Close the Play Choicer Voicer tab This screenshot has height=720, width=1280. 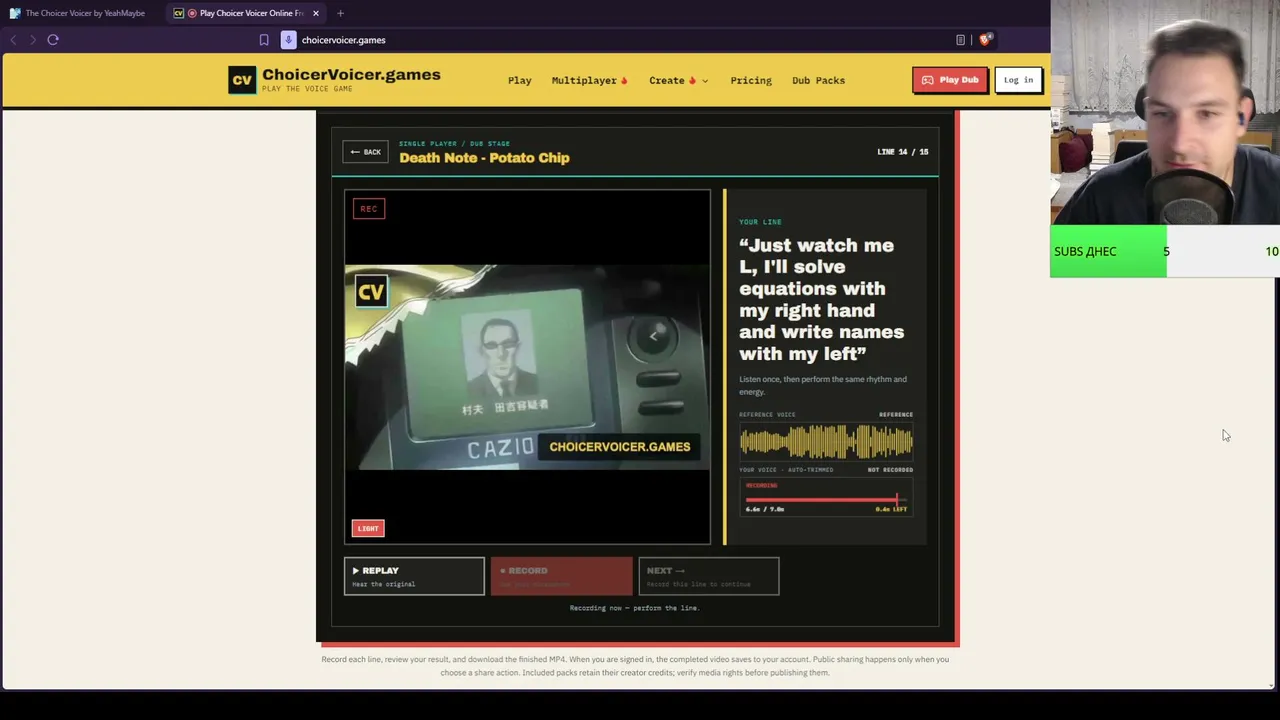coord(316,13)
